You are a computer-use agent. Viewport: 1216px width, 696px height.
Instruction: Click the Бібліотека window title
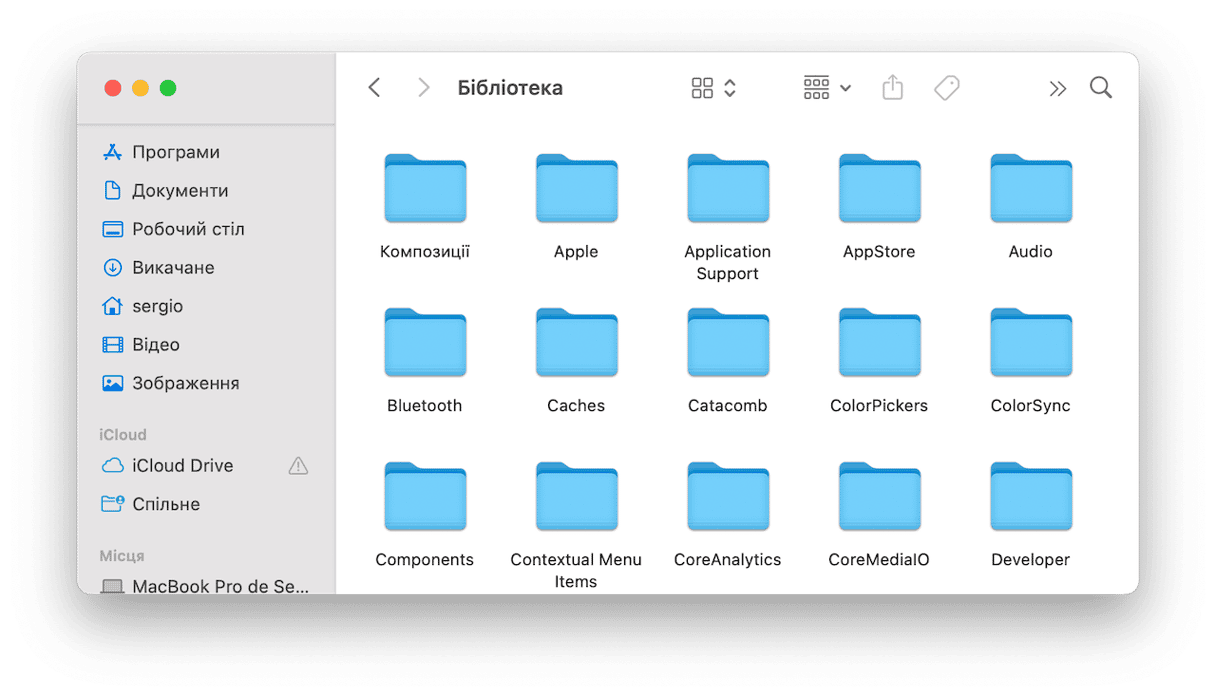510,88
